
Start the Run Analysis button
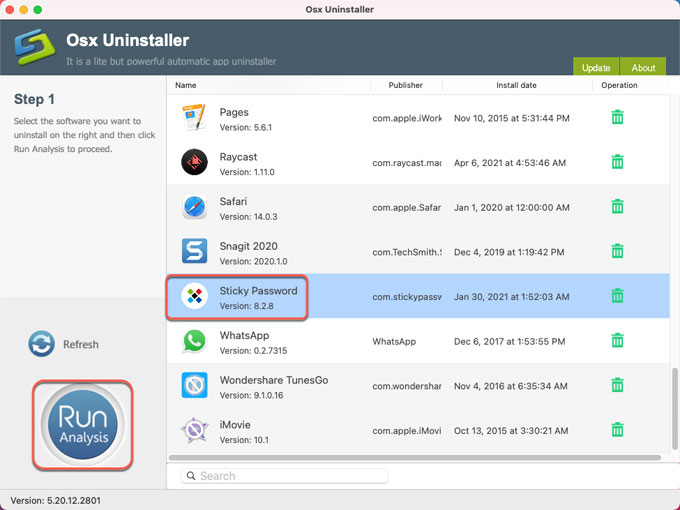(x=82, y=425)
